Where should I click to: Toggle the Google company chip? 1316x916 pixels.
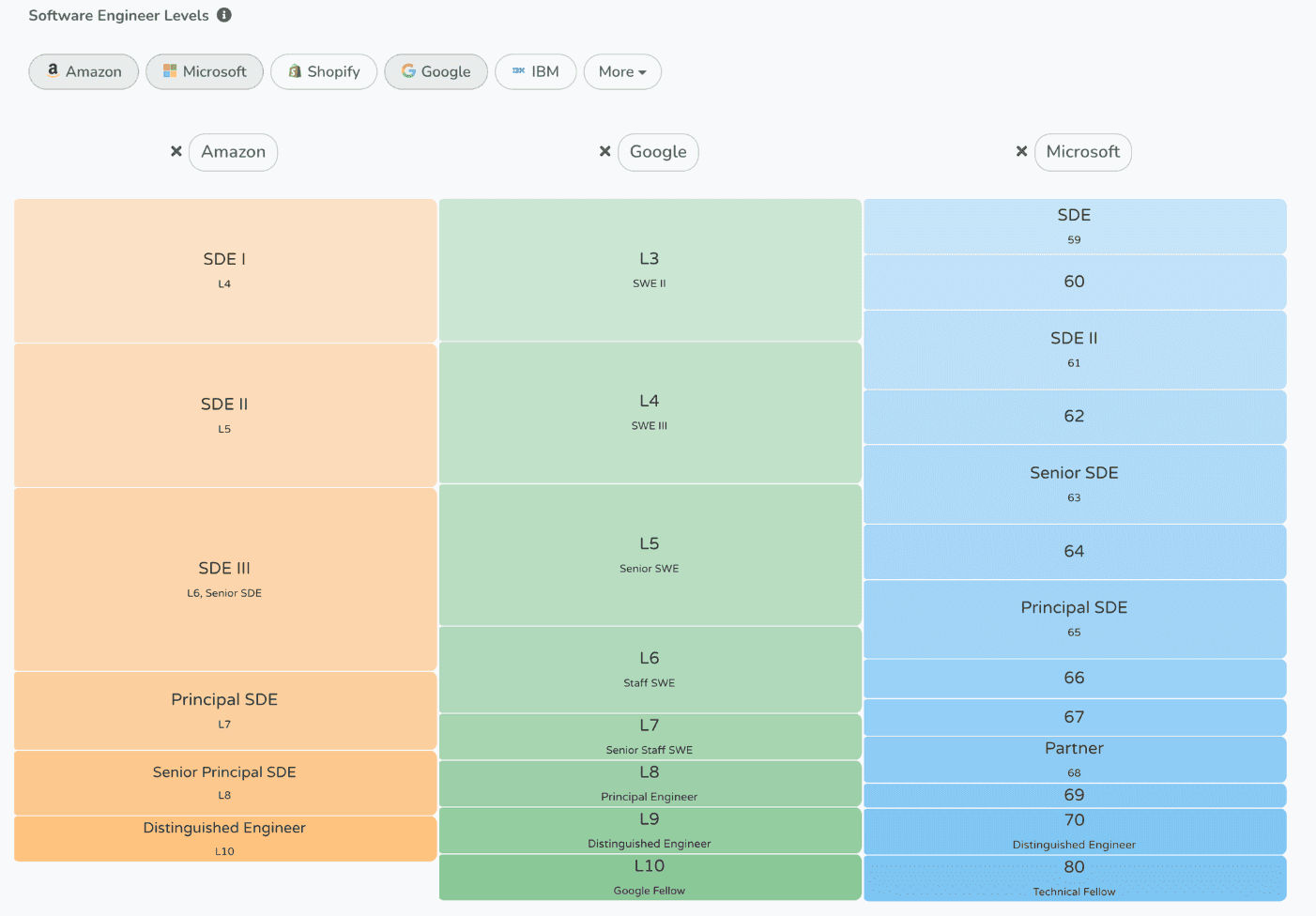[x=436, y=71]
